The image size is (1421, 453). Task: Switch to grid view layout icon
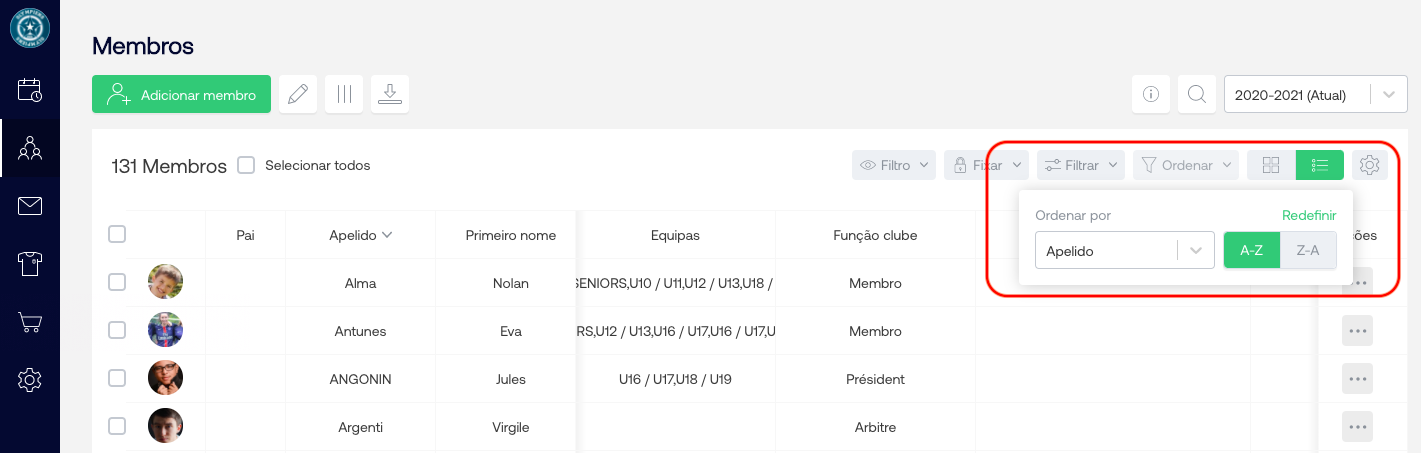pos(1271,165)
